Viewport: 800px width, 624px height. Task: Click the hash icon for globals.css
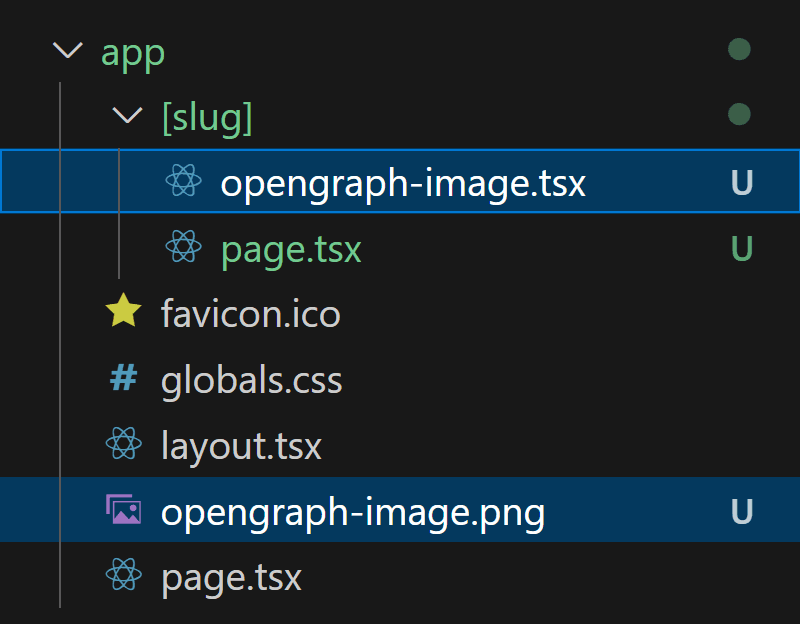[123, 380]
